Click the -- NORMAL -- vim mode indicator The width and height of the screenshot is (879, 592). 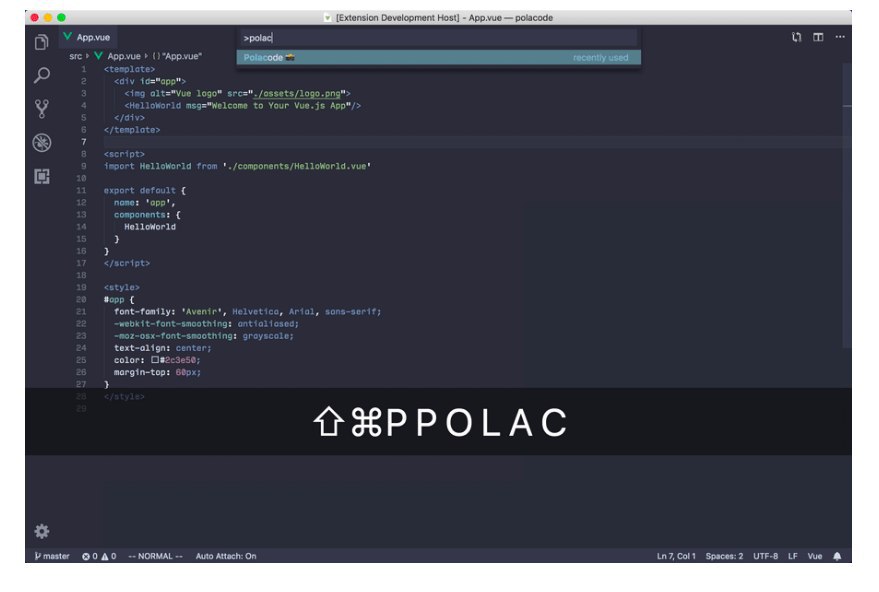pos(155,556)
